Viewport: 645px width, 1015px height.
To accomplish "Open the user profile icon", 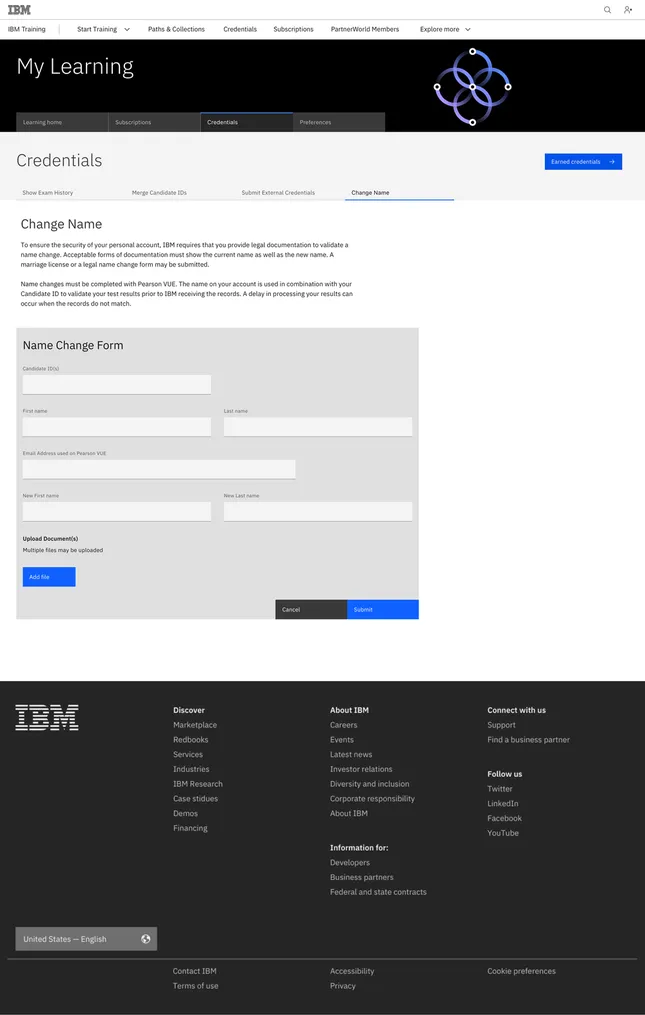I will pos(628,10).
